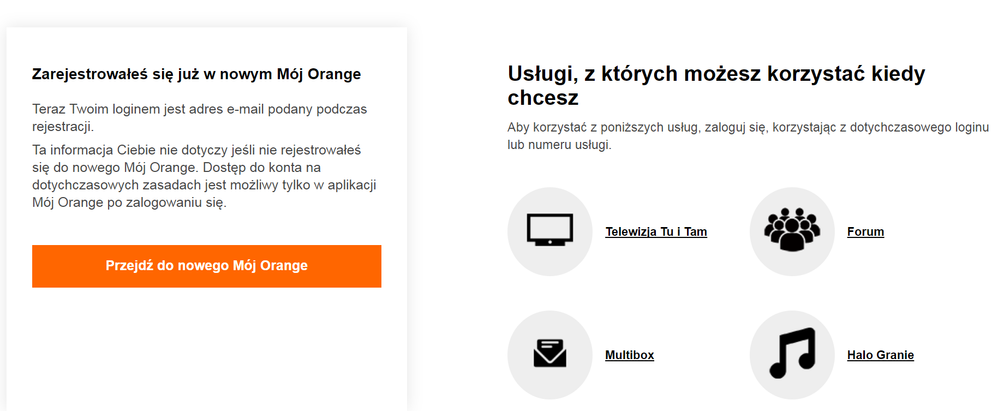The height and width of the screenshot is (411, 998).
Task: Click the heading Zarejestrowałeś się już w nowym
Action: pyautogui.click(x=196, y=74)
